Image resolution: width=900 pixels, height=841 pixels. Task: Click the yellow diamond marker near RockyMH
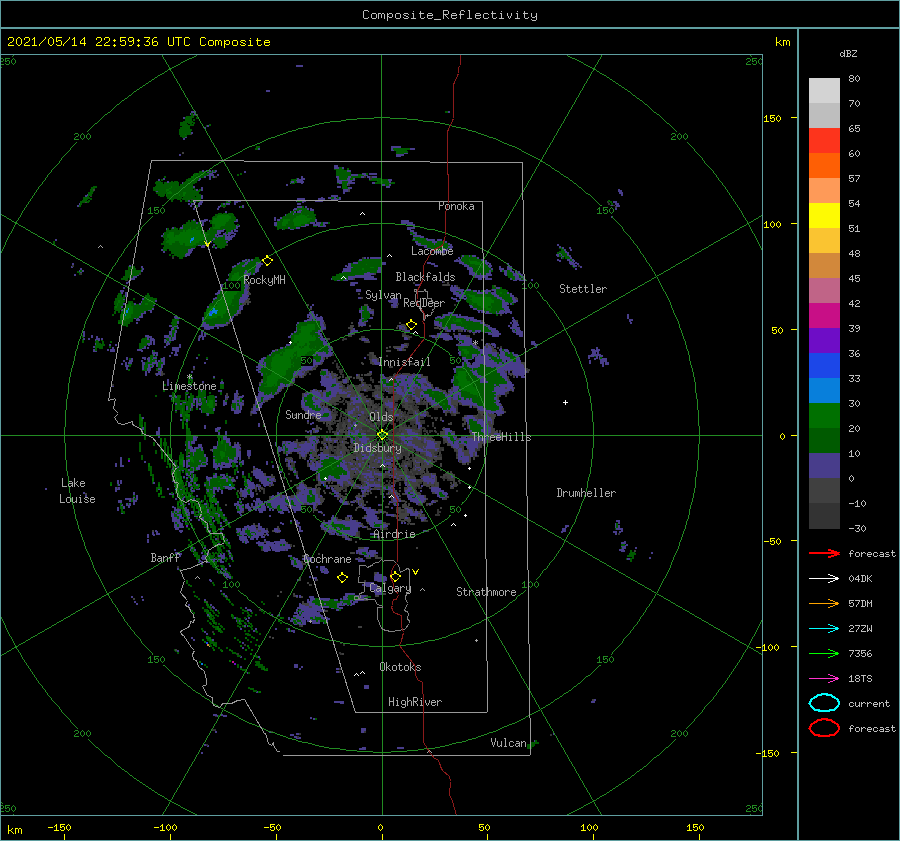[267, 261]
